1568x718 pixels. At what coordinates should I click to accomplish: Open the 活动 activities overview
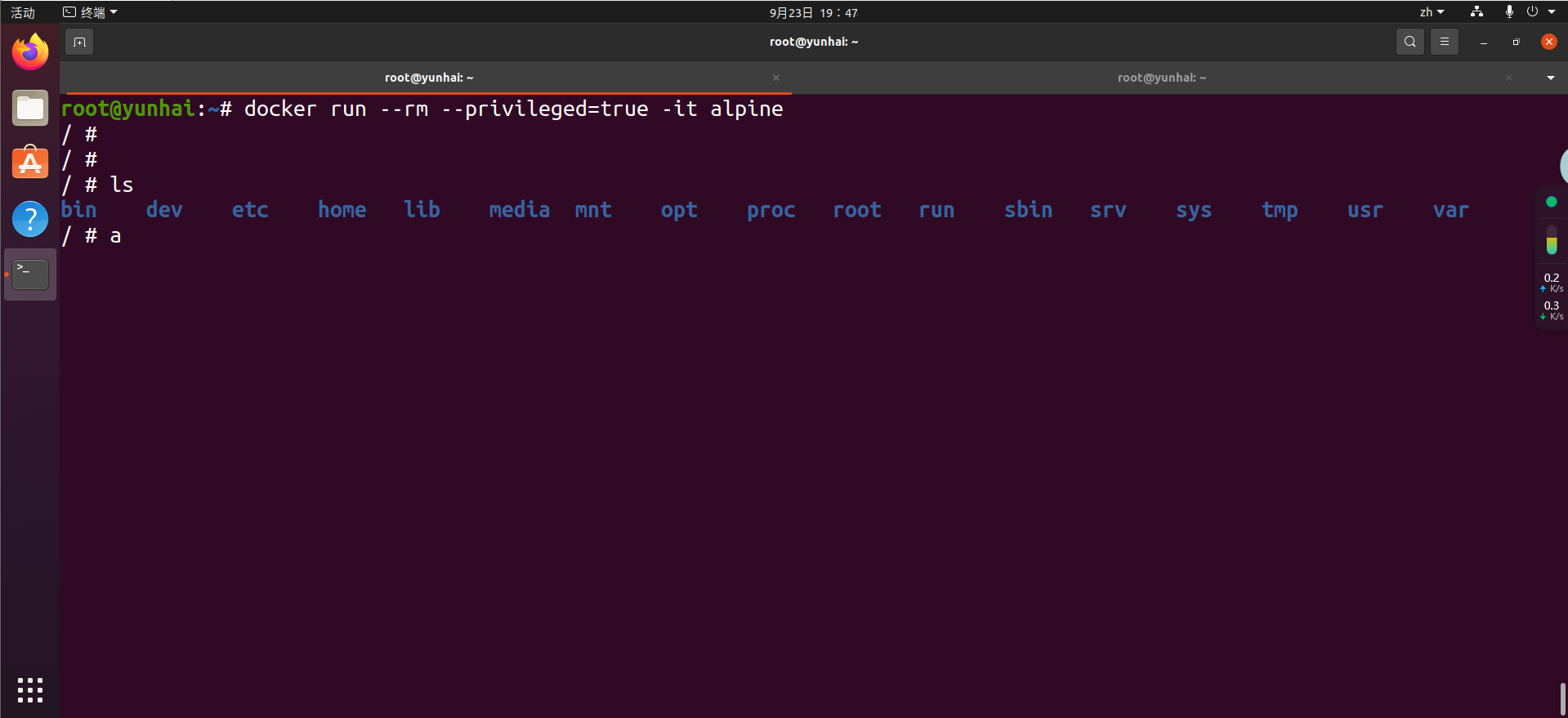click(x=23, y=12)
